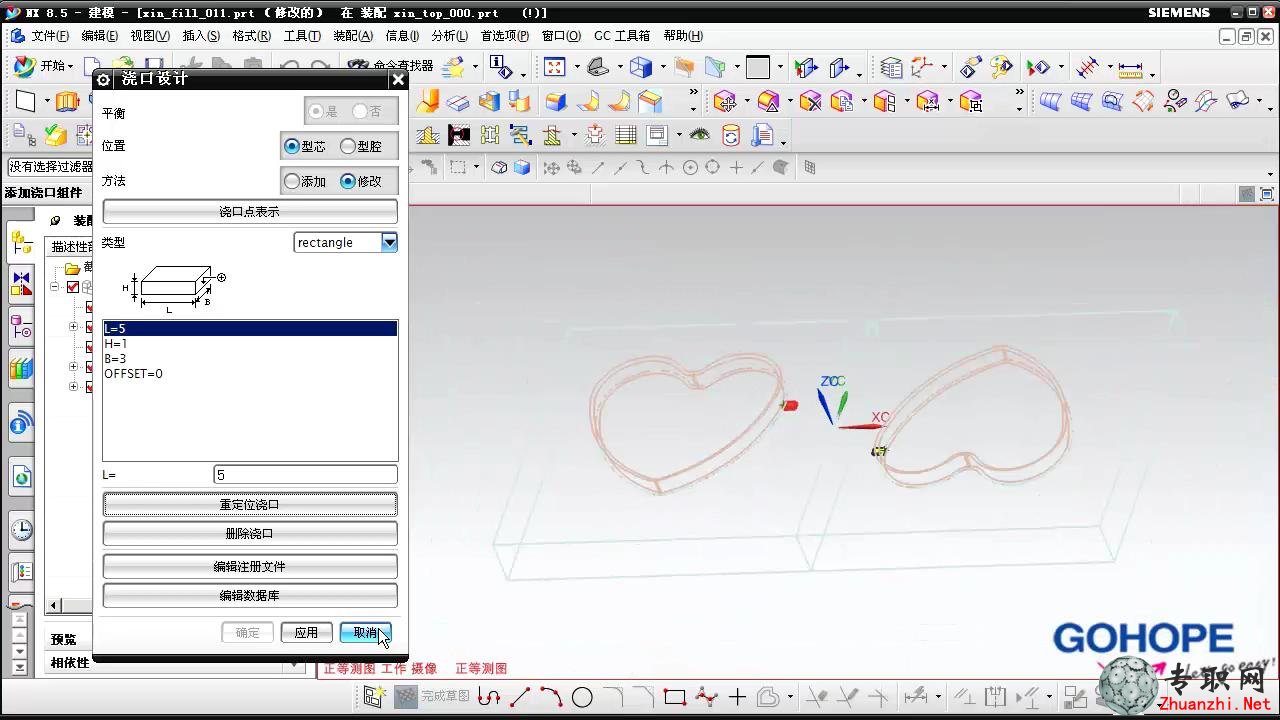Open dropdown arrow next to rendering style cube
Screen dimensions: 1280x720
point(662,68)
